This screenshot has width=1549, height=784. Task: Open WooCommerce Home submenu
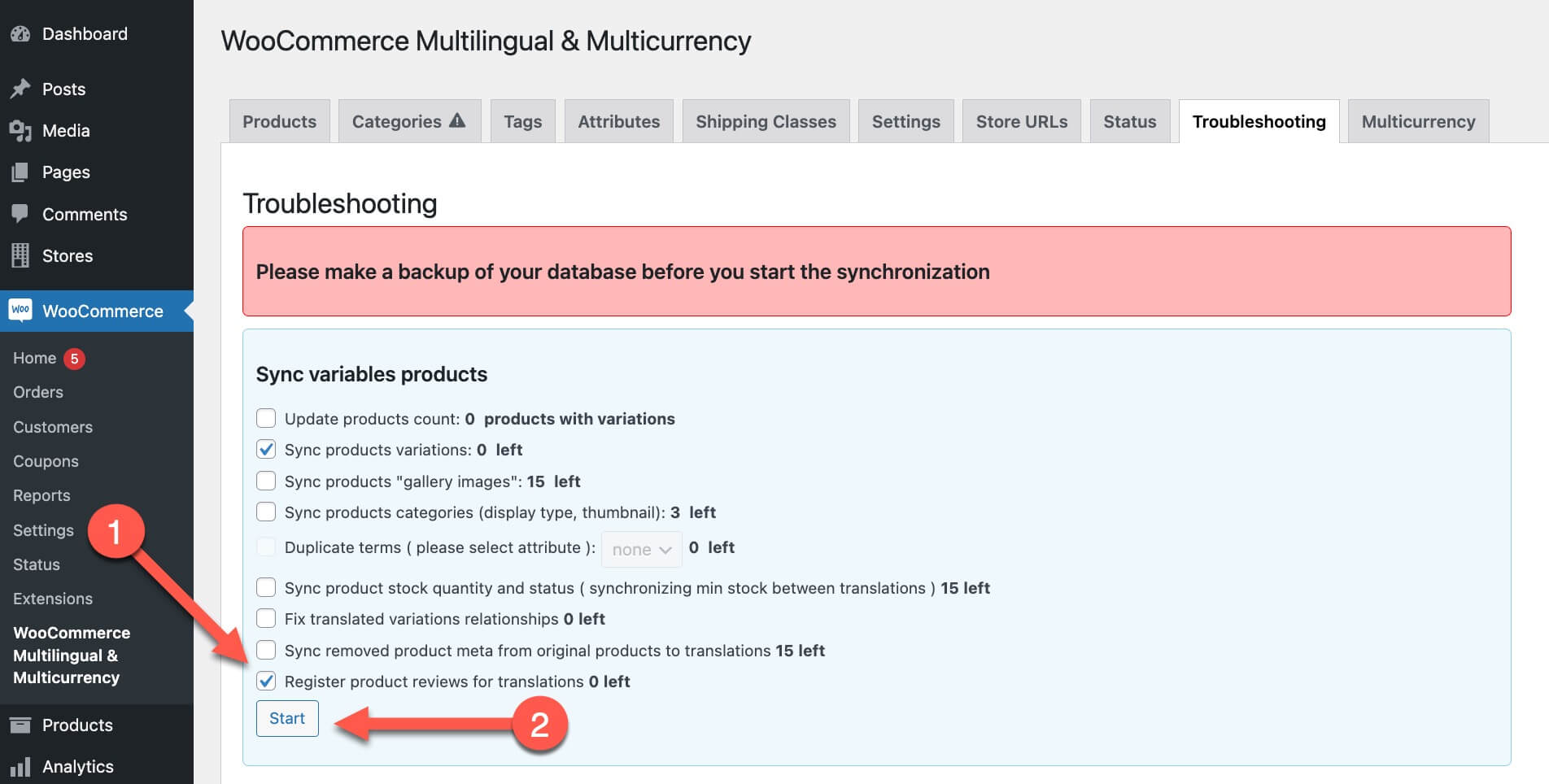[x=34, y=358]
